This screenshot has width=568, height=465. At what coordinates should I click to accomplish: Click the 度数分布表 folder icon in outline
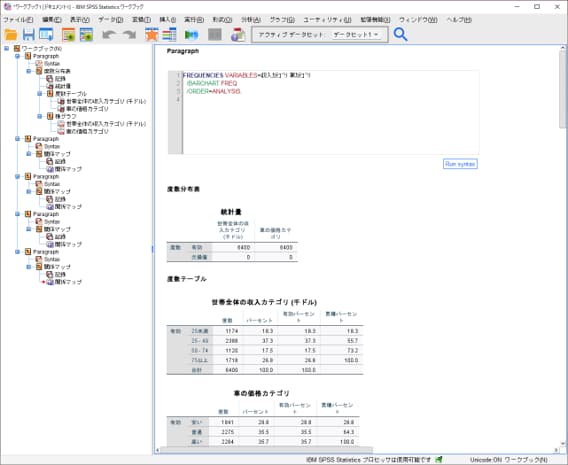(39, 71)
